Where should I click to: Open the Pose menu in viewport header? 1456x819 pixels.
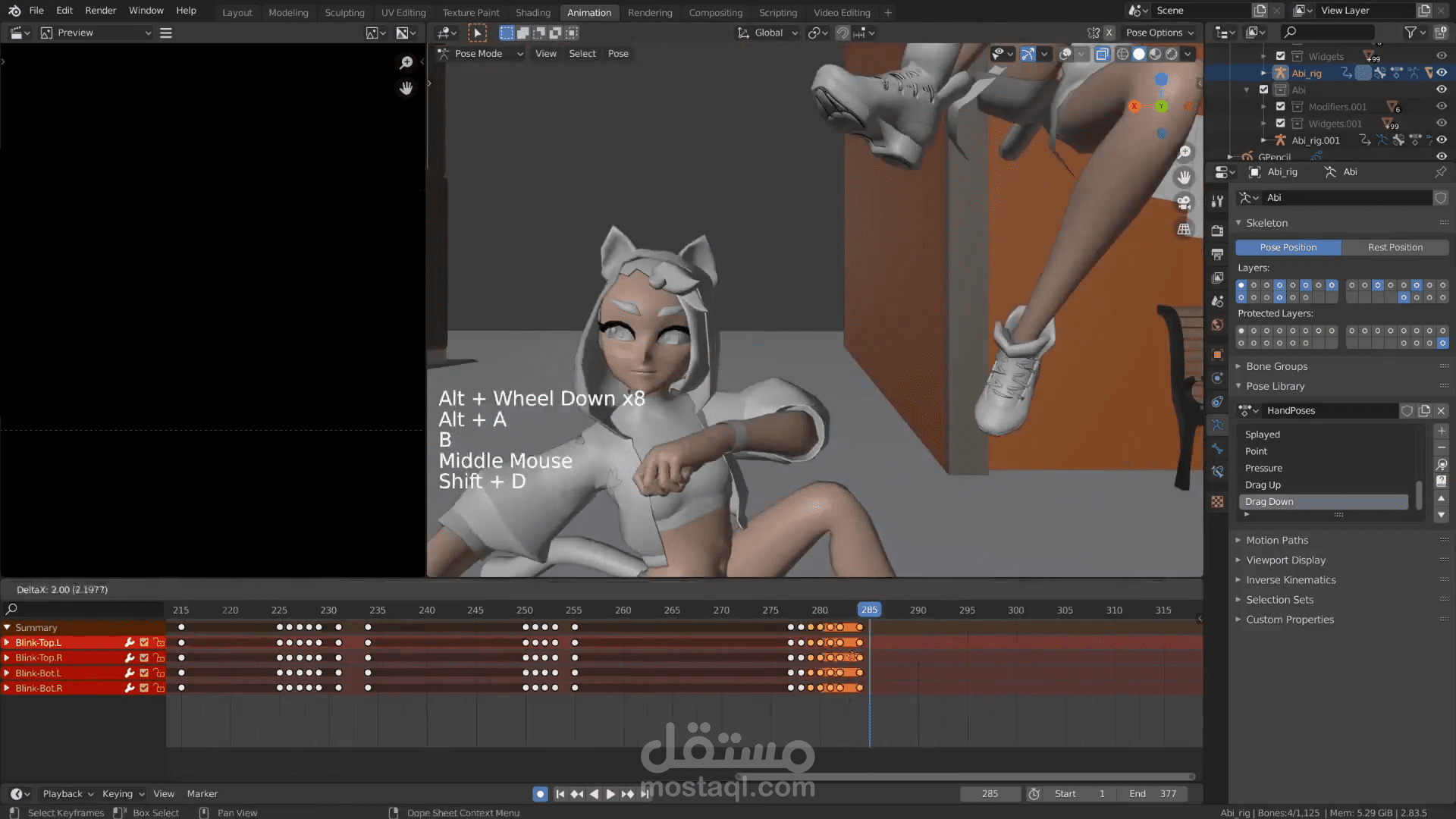[618, 54]
